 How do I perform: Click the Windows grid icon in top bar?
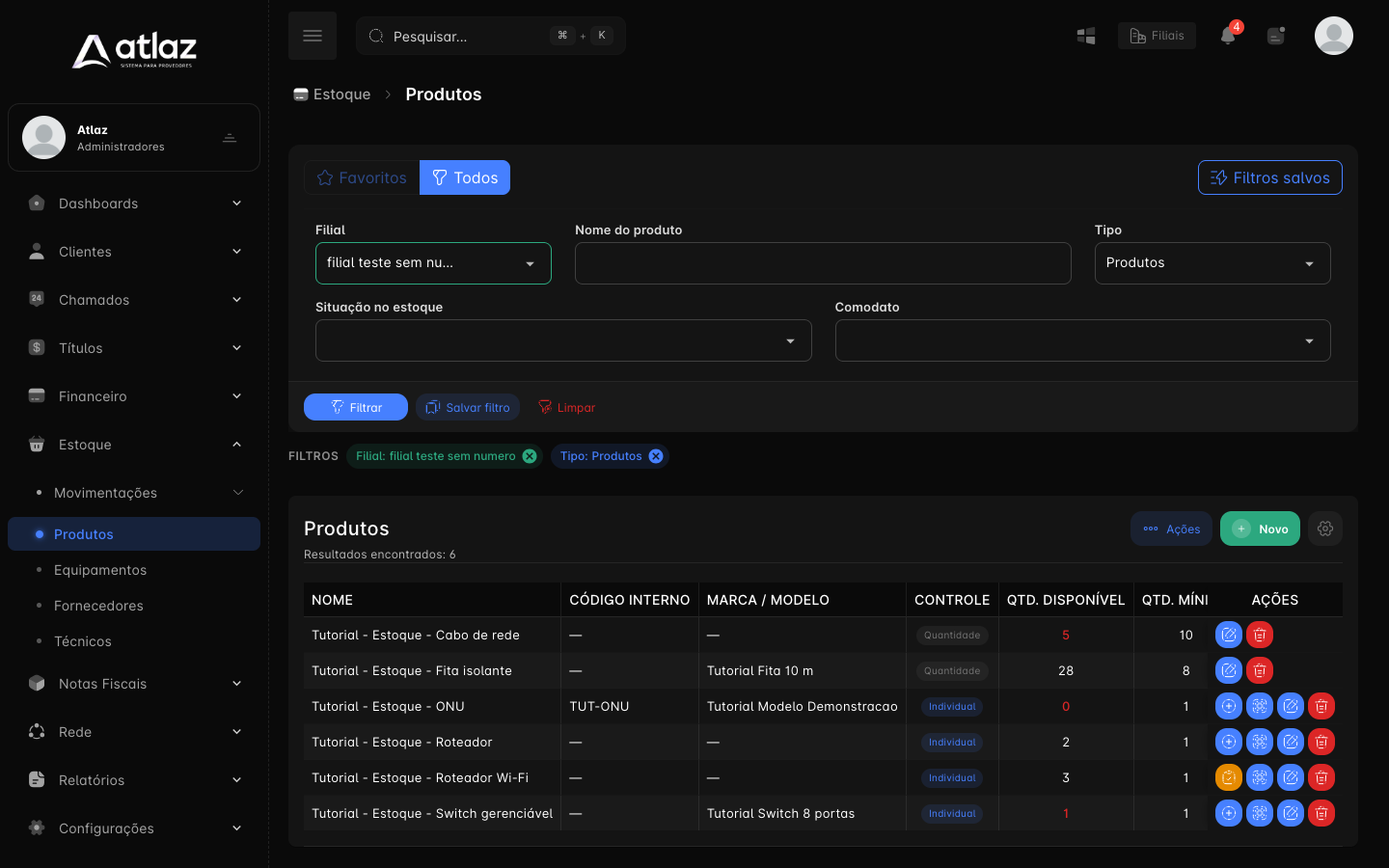1086,36
